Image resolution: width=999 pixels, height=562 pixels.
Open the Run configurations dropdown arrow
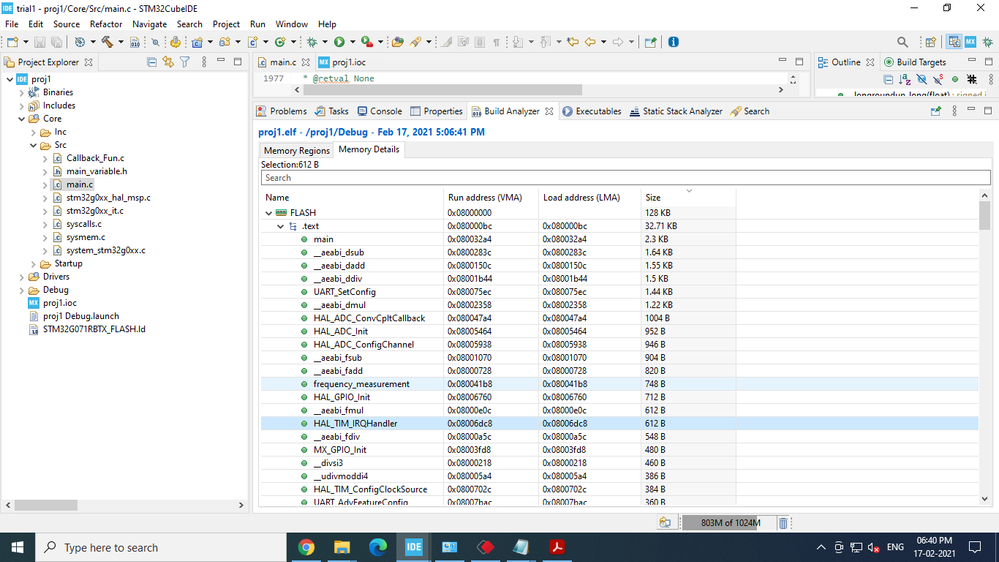(x=352, y=42)
